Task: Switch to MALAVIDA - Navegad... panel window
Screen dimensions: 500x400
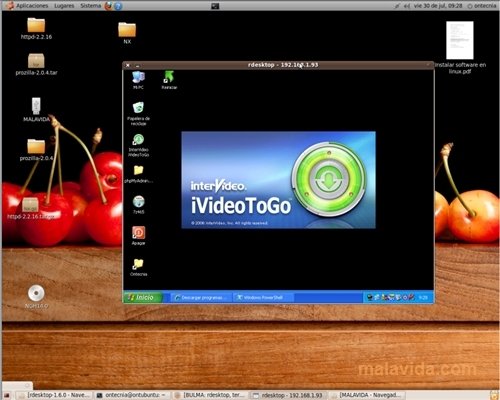Action: pos(367,395)
